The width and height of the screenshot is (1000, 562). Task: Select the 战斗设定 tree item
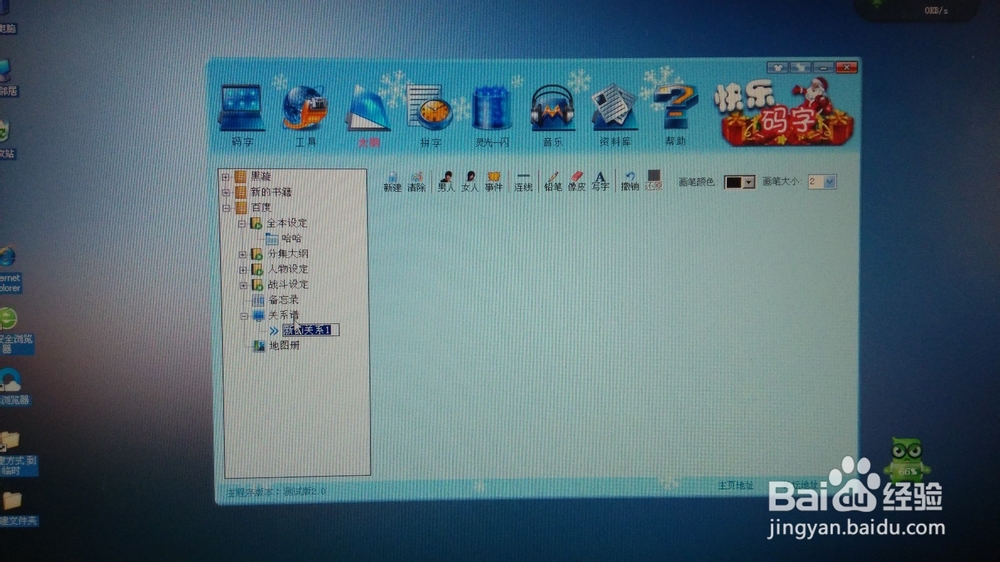coord(288,284)
